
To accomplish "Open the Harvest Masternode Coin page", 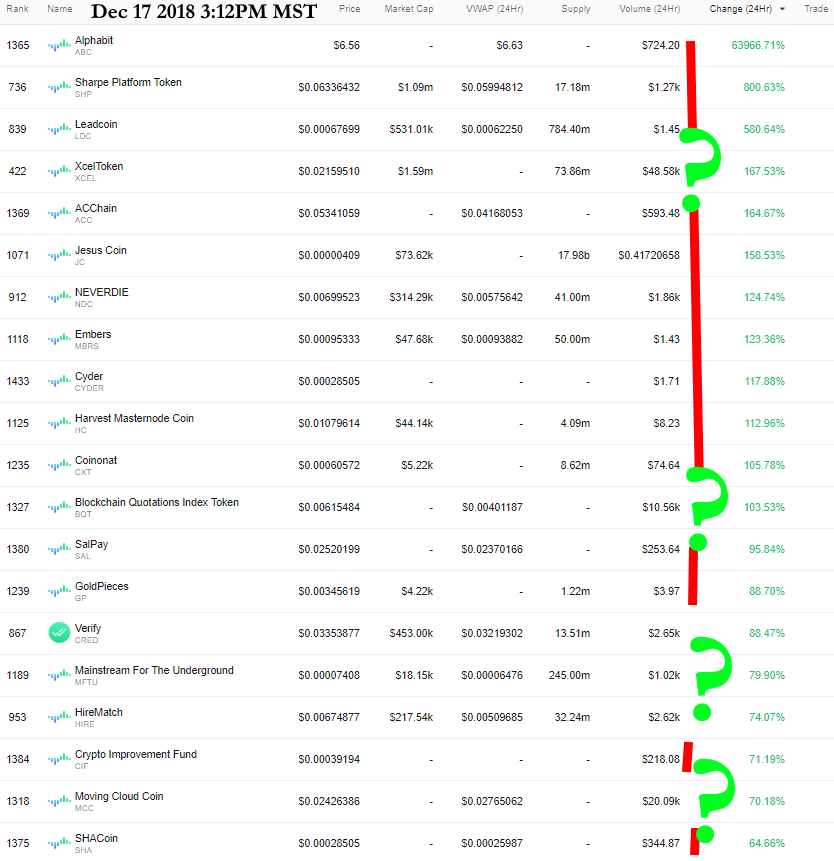I will click(x=134, y=418).
